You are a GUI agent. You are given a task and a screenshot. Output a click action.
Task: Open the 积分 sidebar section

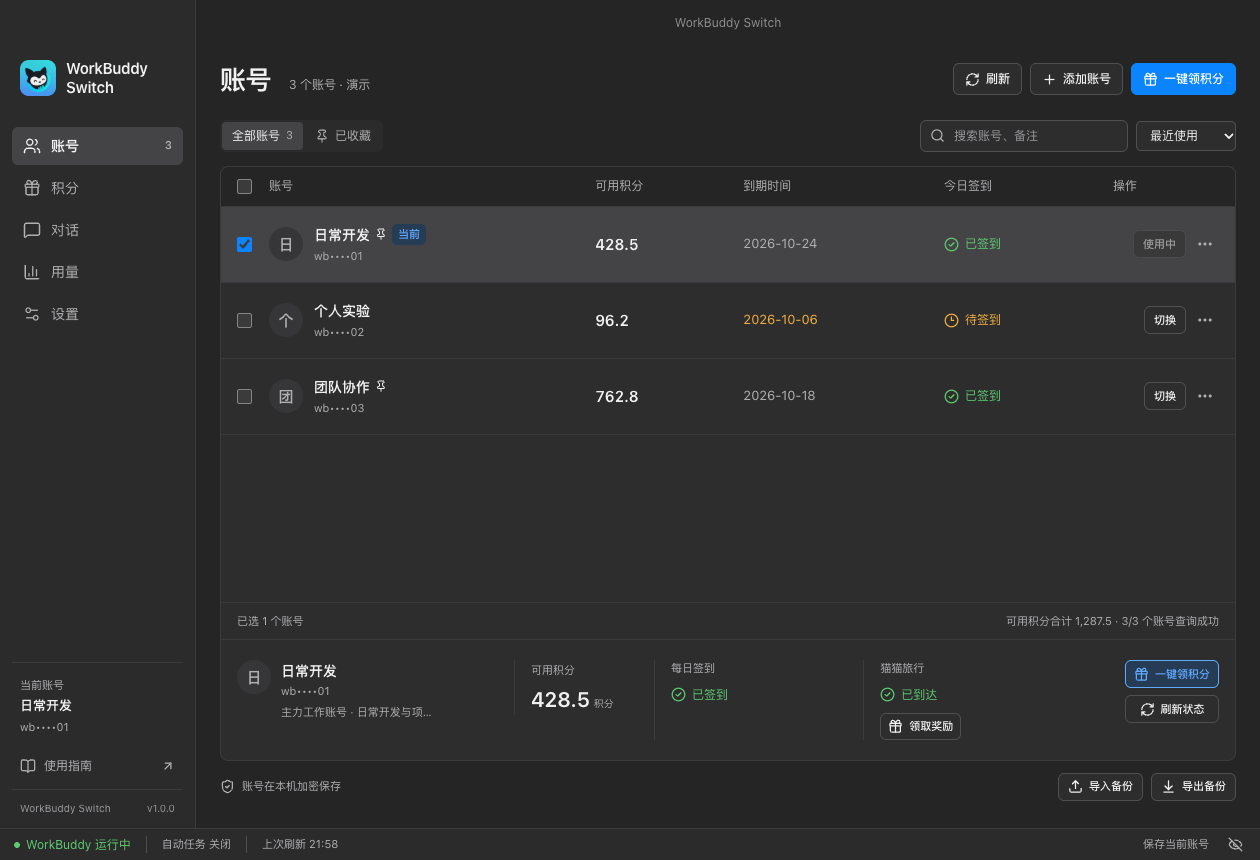coord(97,188)
